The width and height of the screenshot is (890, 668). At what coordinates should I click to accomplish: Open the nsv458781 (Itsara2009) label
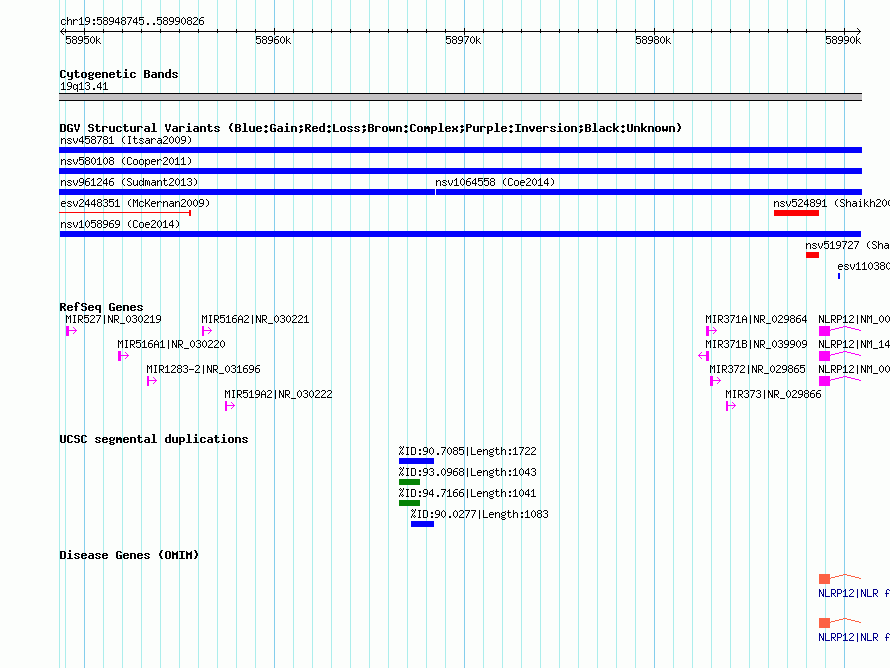(x=126, y=140)
